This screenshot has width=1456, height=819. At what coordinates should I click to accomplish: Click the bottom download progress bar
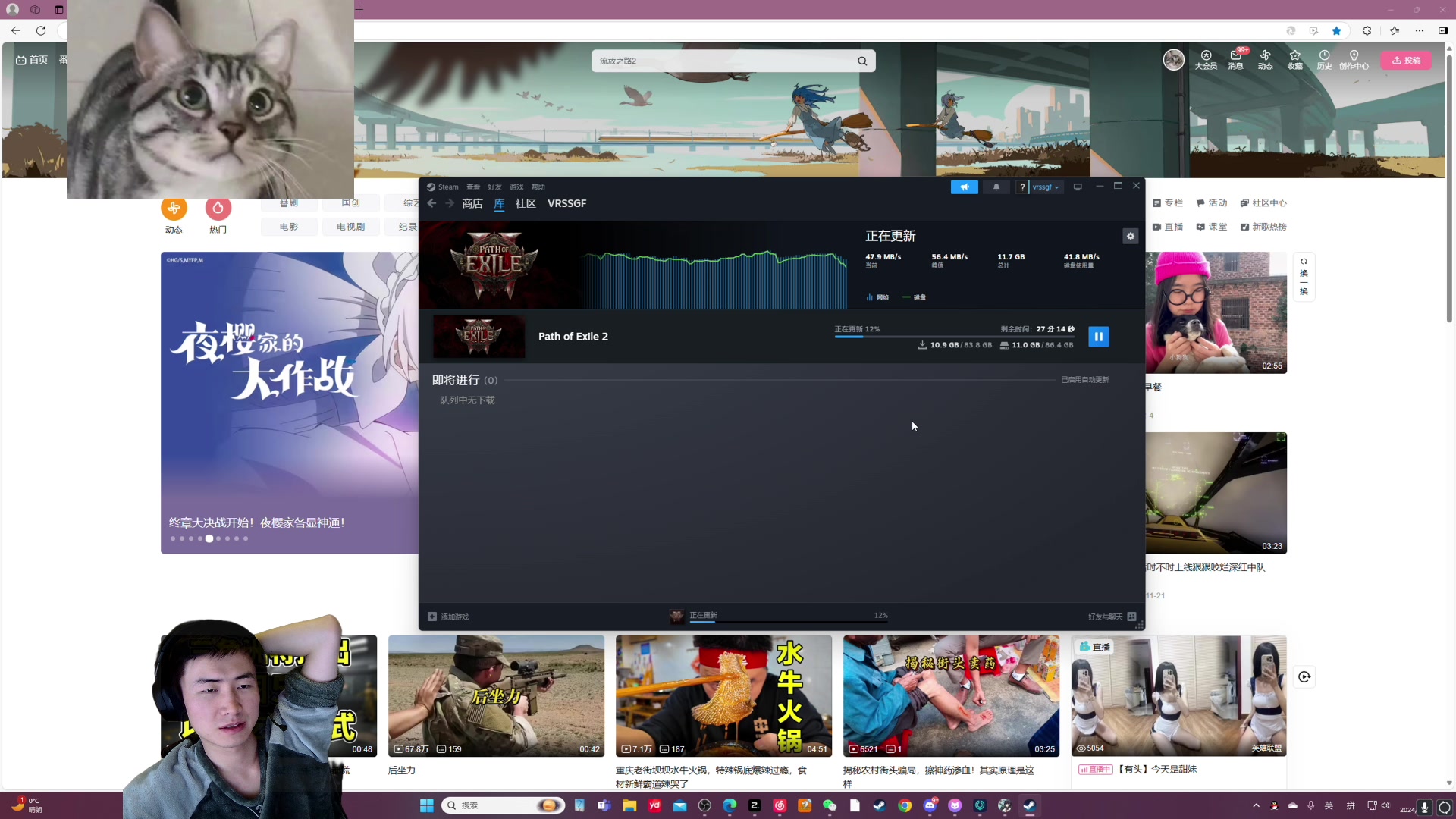pyautogui.click(x=789, y=621)
